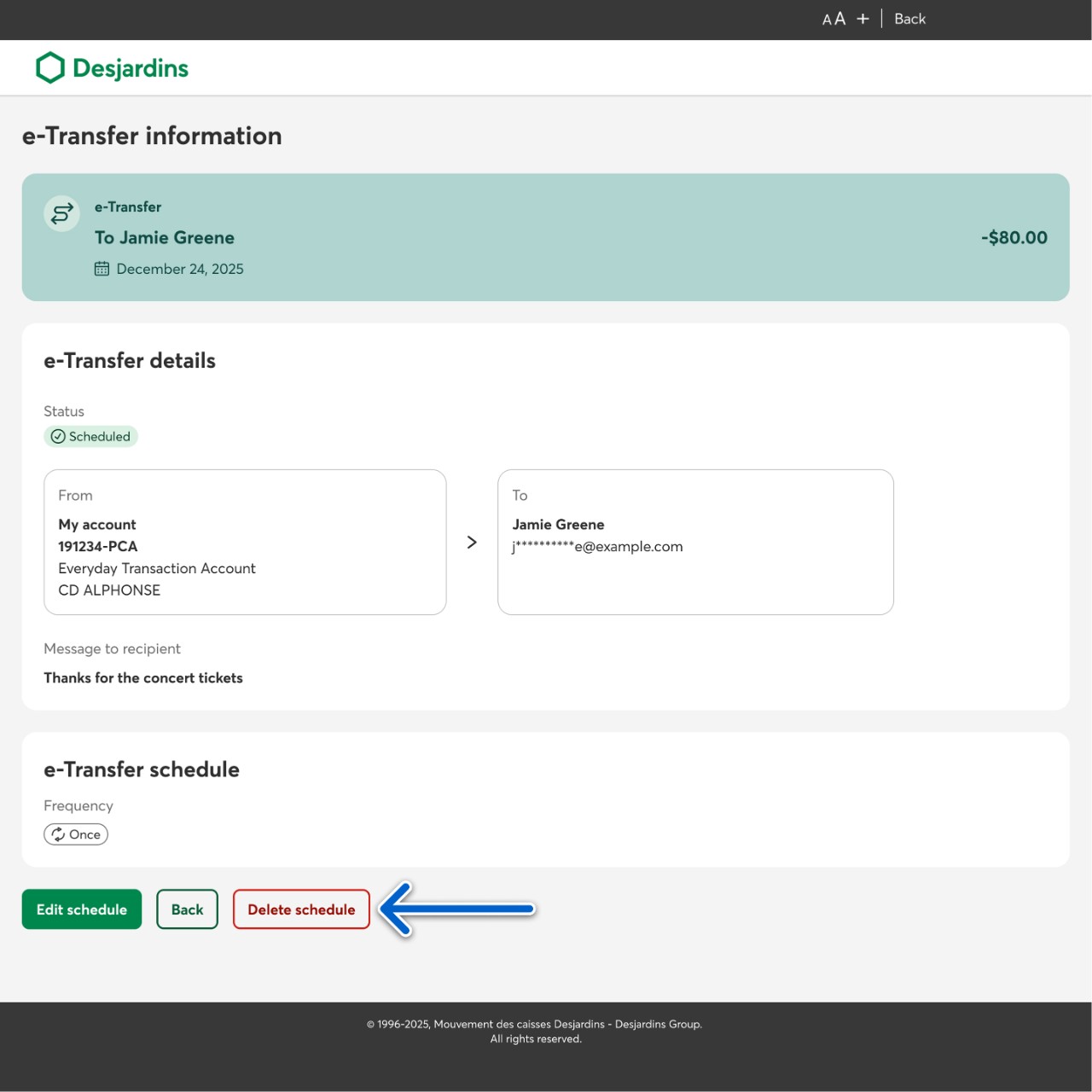Click the calendar icon beside December 24, 2025

pos(102,269)
